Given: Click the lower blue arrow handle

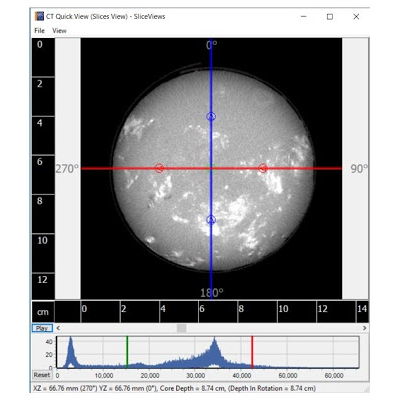Looking at the screenshot, I should tap(211, 220).
